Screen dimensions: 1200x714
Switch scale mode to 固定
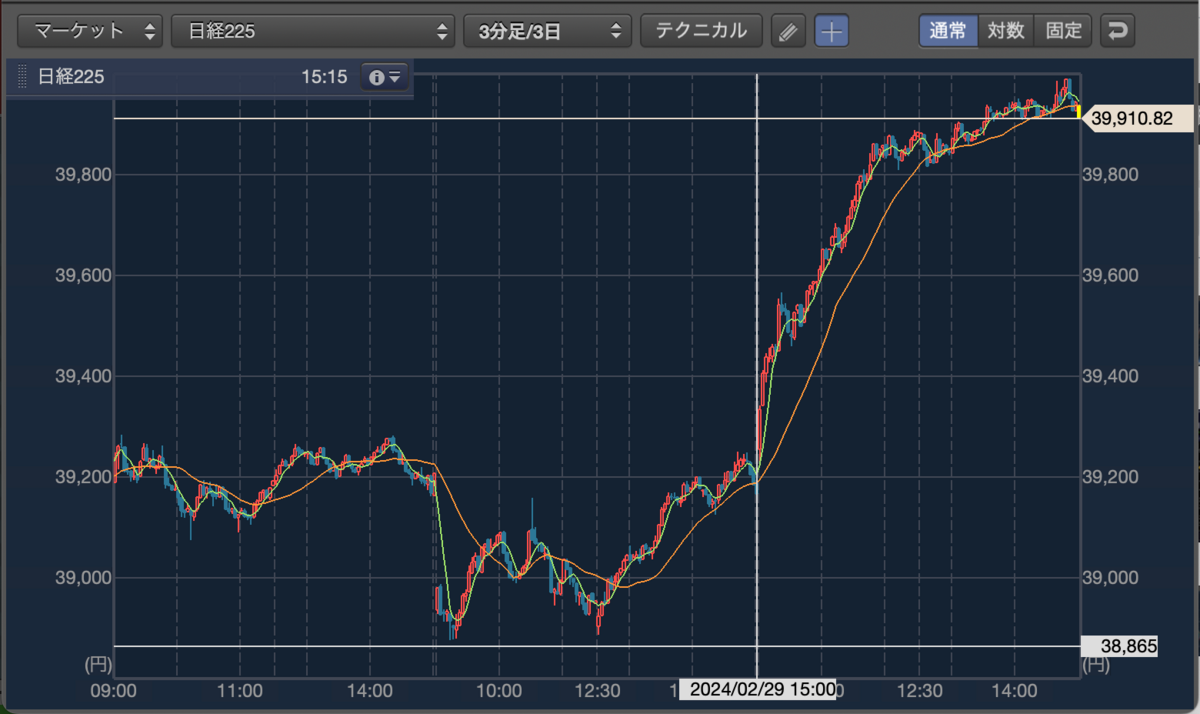click(x=1063, y=31)
